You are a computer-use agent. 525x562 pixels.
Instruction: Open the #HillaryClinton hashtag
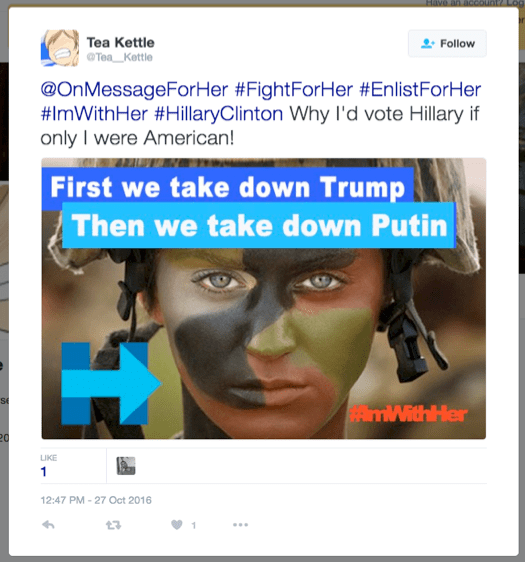click(x=219, y=114)
